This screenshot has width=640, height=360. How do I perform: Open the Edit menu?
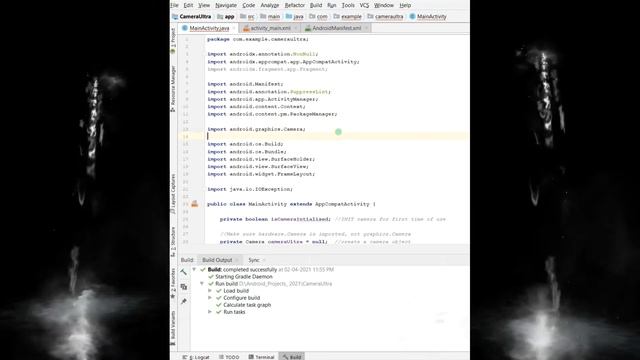pyautogui.click(x=188, y=5)
